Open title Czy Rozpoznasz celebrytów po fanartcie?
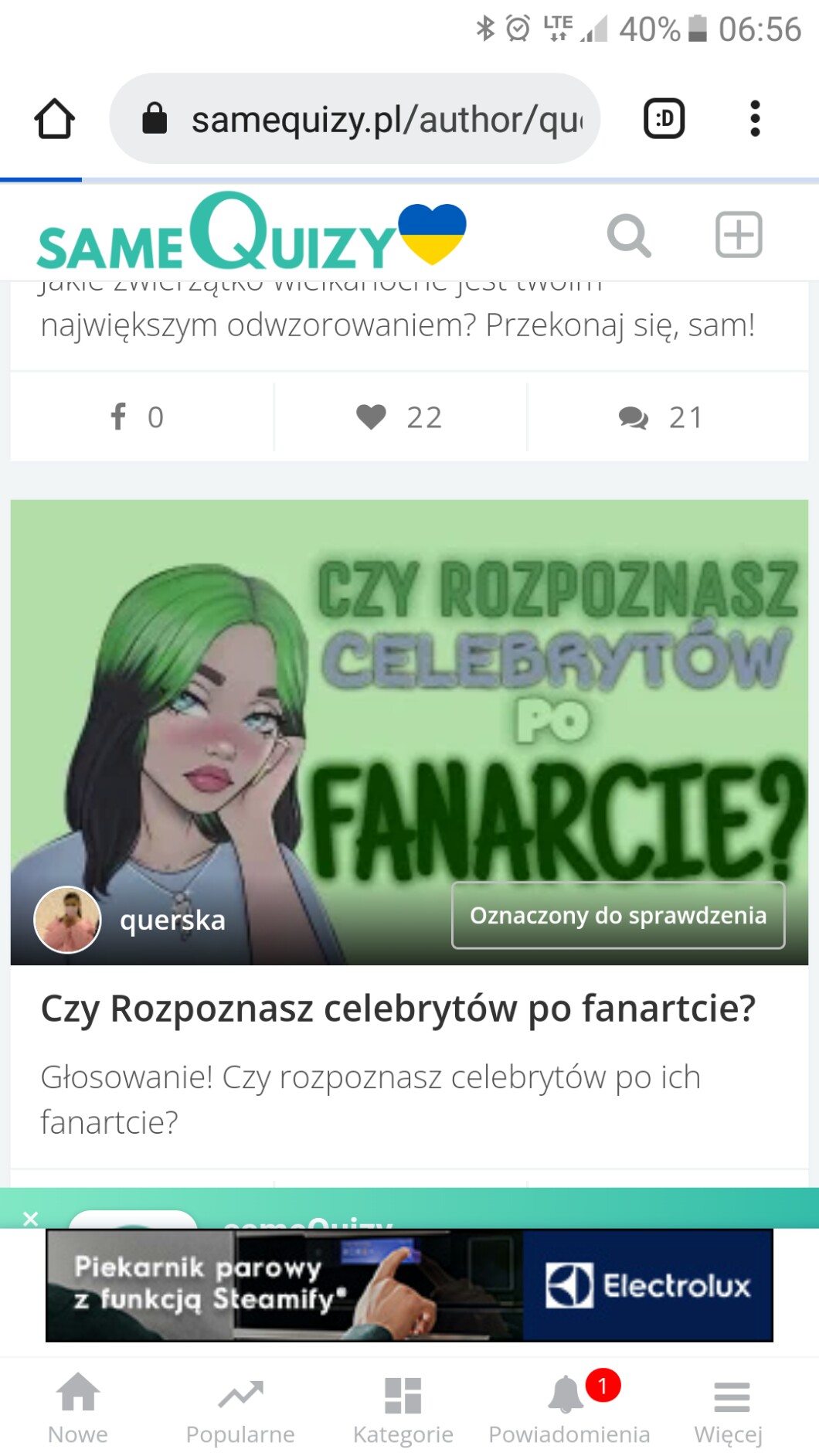Image resolution: width=819 pixels, height=1456 pixels. (398, 1009)
